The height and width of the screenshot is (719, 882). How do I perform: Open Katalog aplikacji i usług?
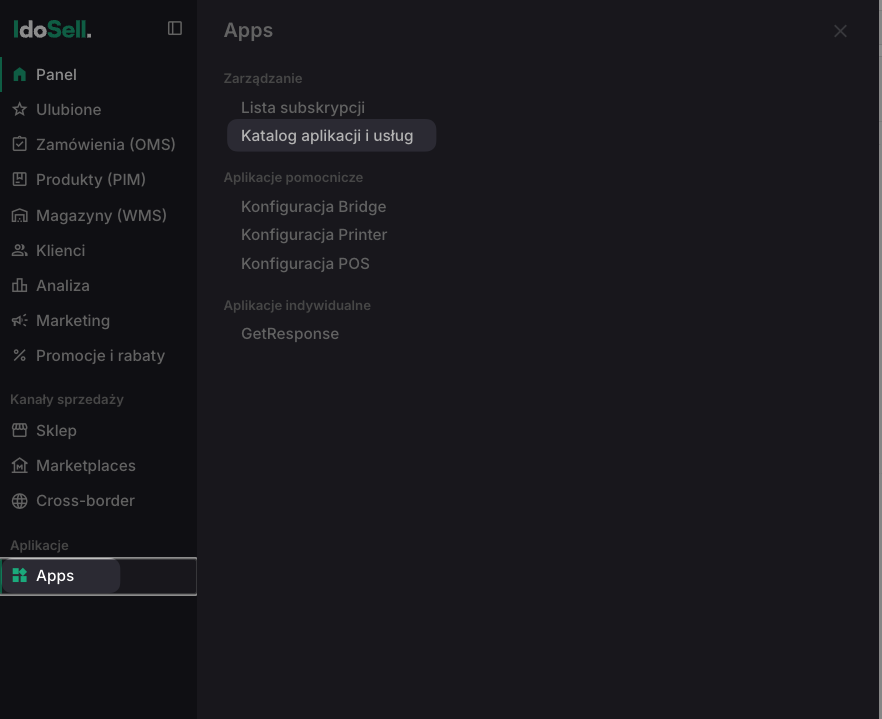(331, 135)
